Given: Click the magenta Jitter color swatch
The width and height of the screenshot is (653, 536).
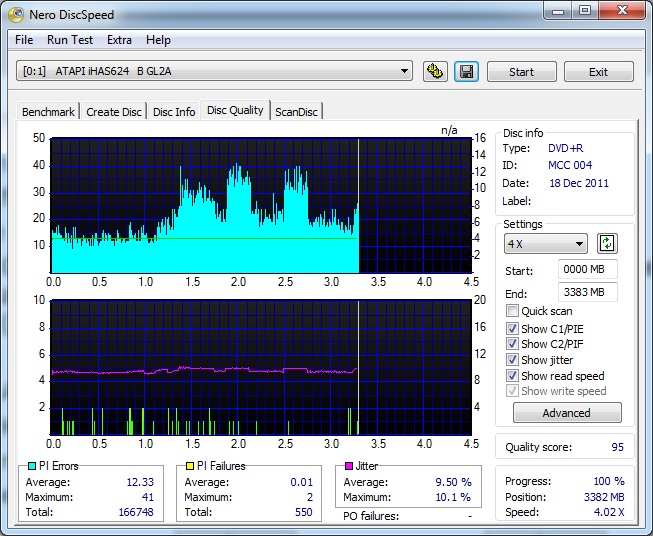Looking at the screenshot, I should (349, 466).
